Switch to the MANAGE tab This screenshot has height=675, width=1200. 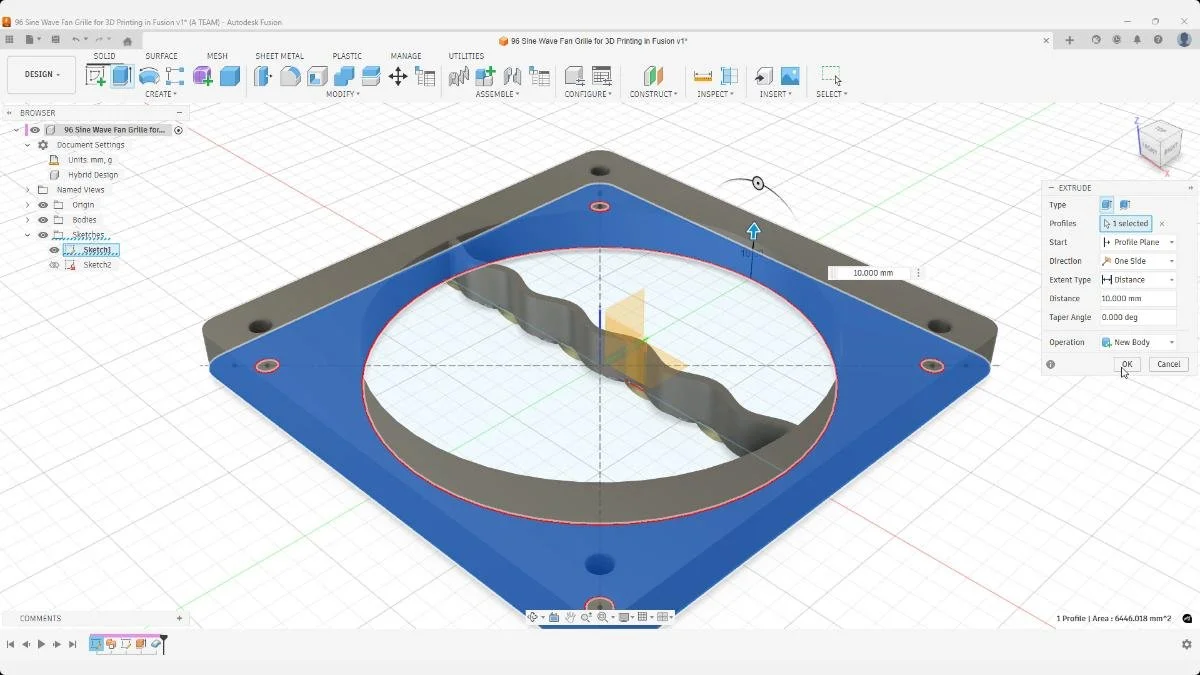point(406,56)
